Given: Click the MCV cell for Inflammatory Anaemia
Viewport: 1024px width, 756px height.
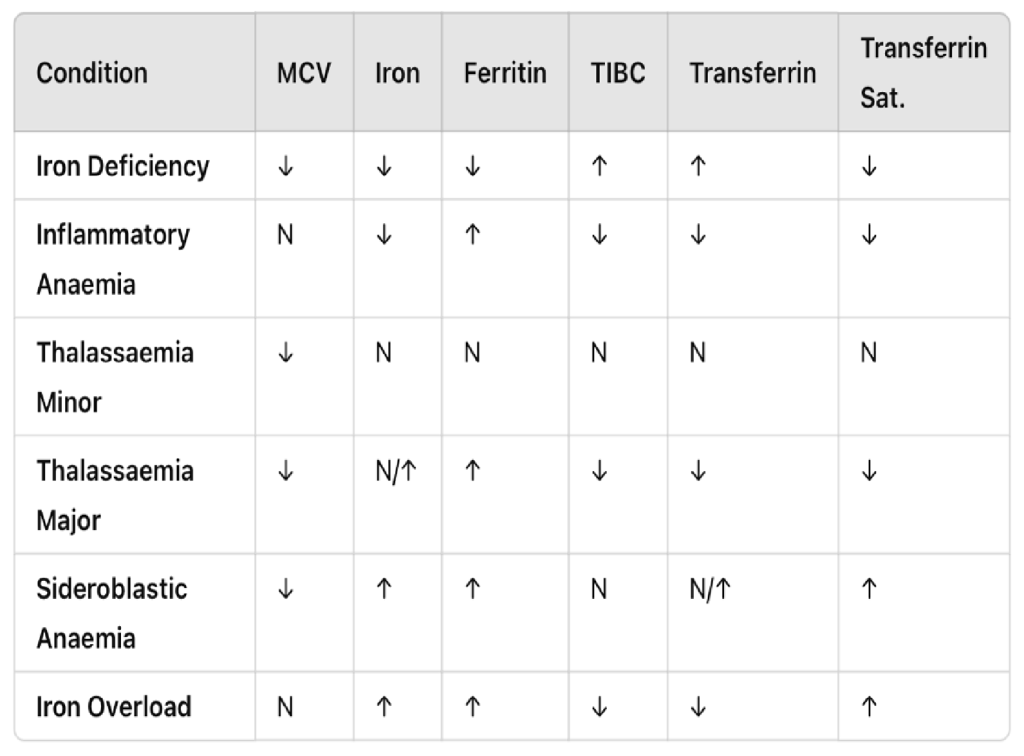Looking at the screenshot, I should pos(286,237).
